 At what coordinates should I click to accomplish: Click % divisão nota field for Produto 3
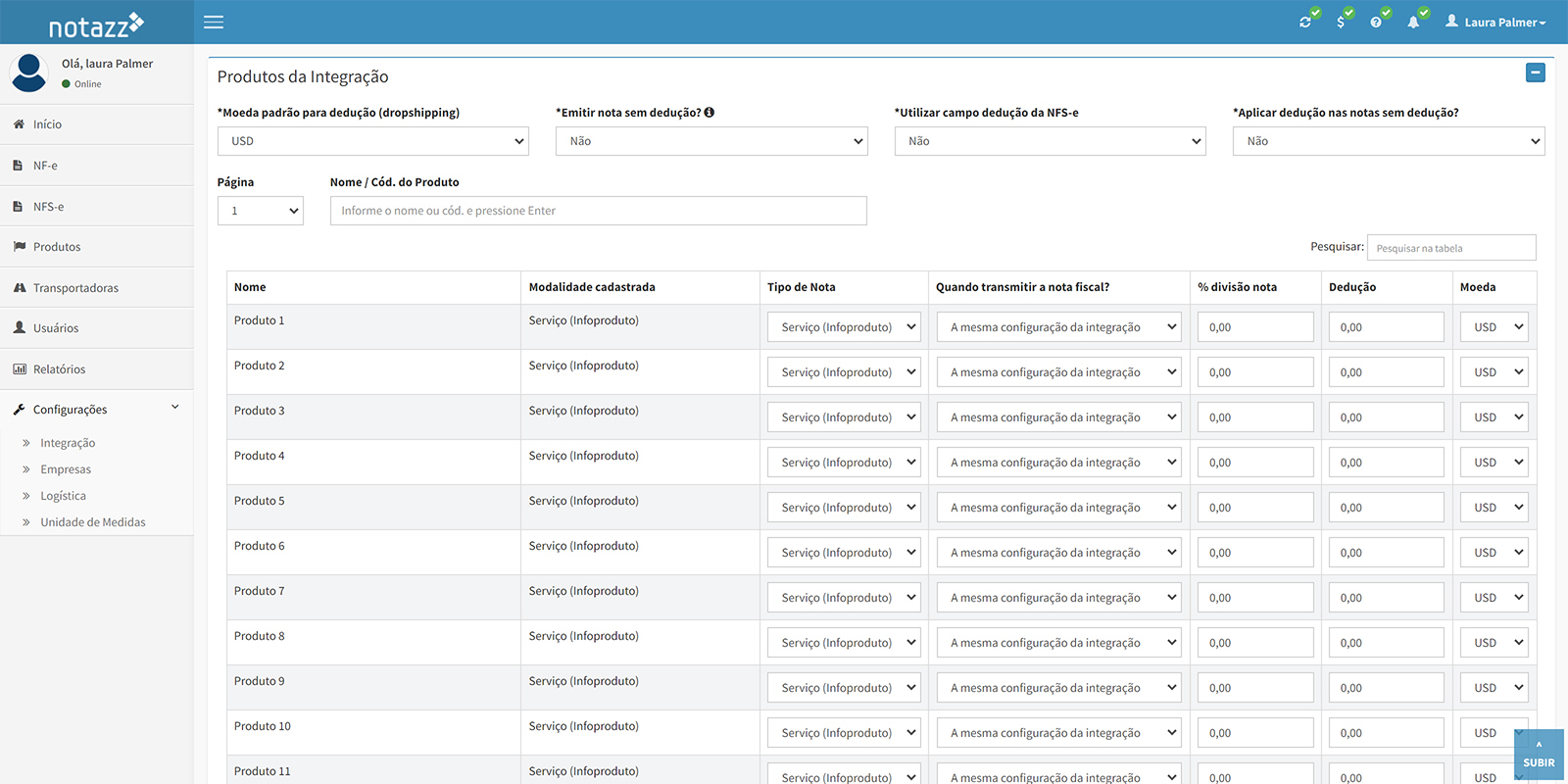[x=1255, y=417]
